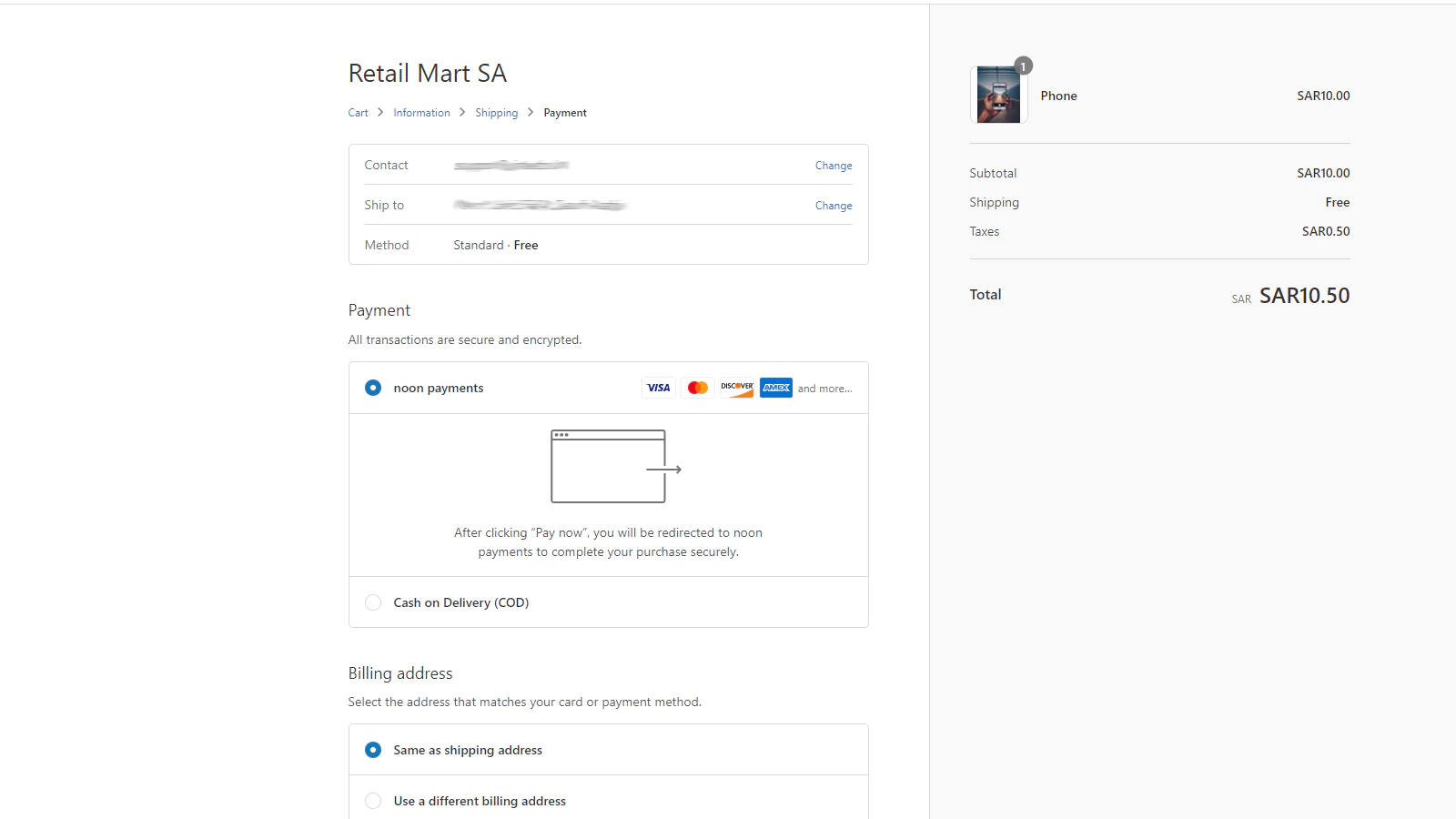Click the Mastercard logo icon
The width and height of the screenshot is (1456, 819).
click(x=698, y=388)
